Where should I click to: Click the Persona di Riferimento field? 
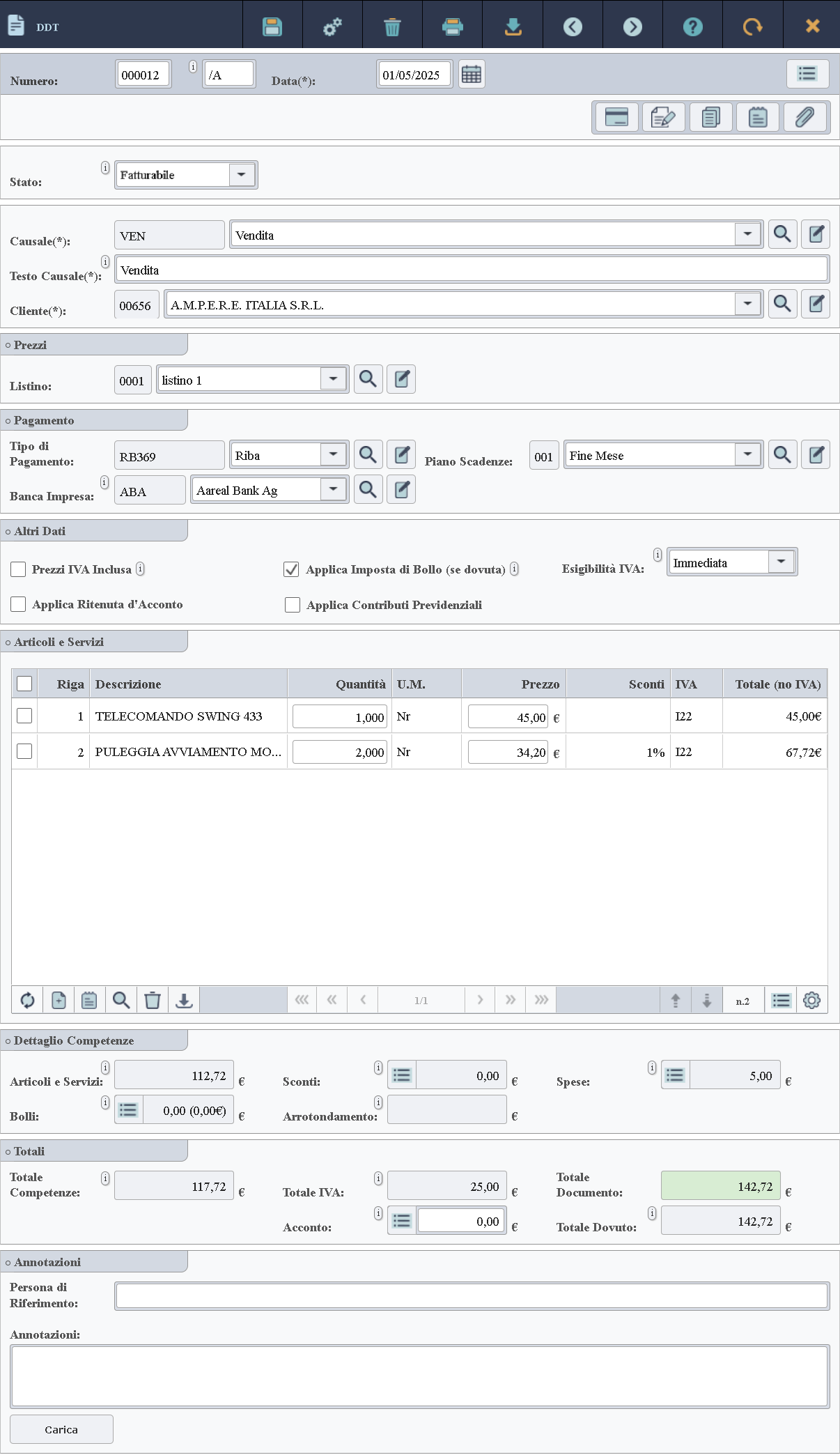pos(472,1296)
